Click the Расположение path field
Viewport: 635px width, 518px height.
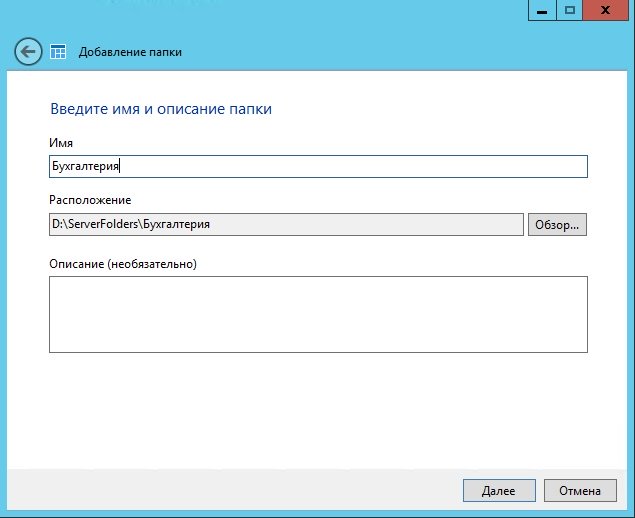tap(286, 224)
